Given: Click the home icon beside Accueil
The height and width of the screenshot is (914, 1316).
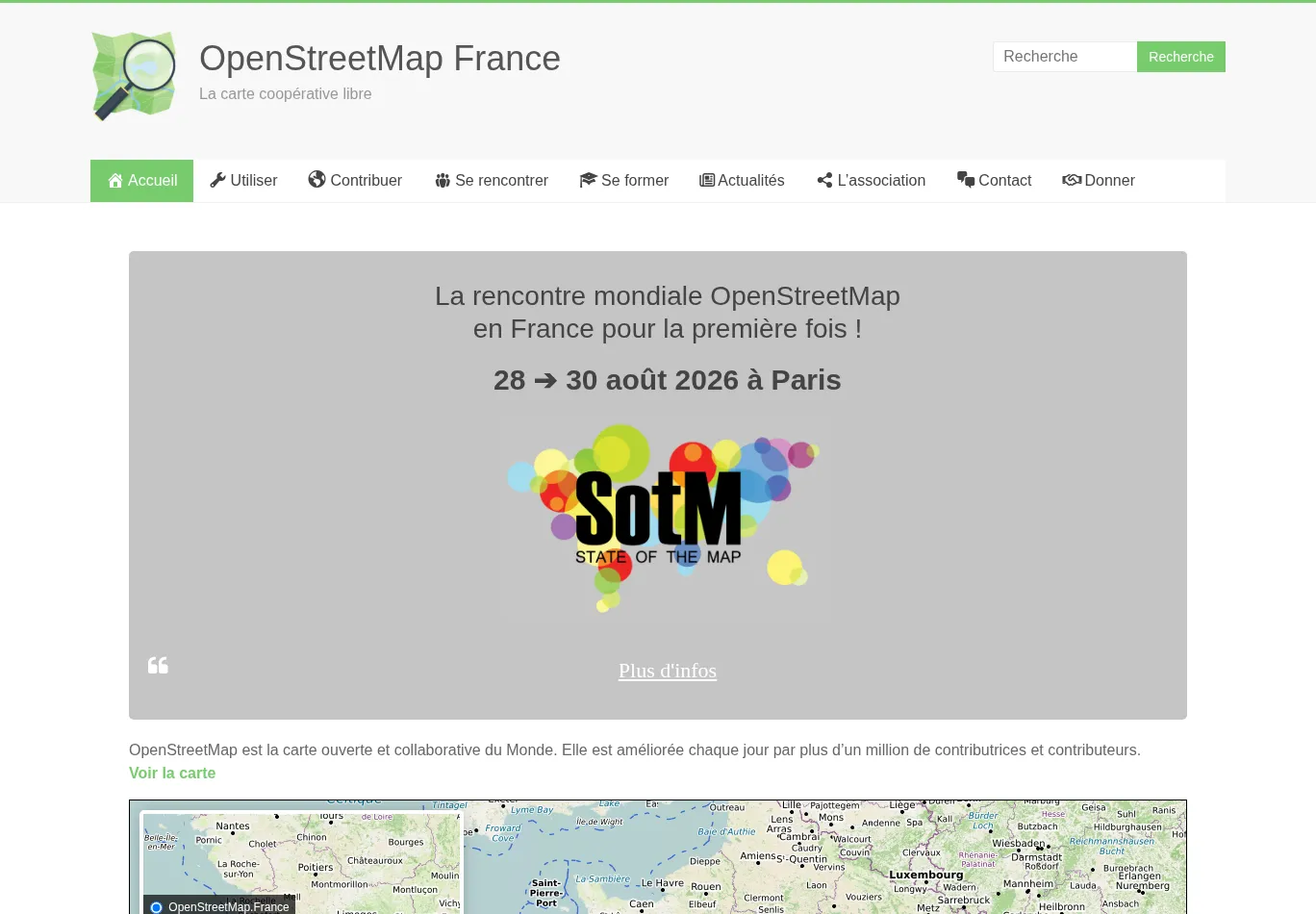Looking at the screenshot, I should [x=115, y=181].
